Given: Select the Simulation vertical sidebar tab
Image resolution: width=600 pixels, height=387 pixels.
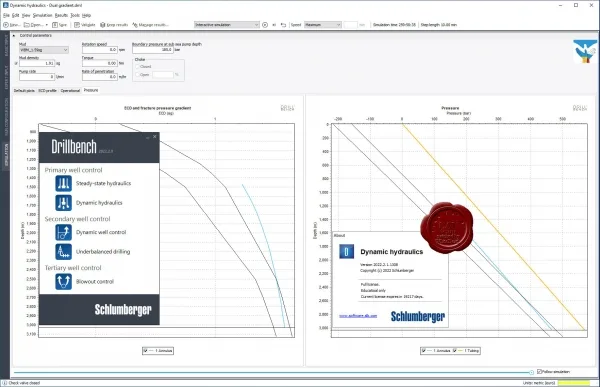Looking at the screenshot, I should [6, 155].
